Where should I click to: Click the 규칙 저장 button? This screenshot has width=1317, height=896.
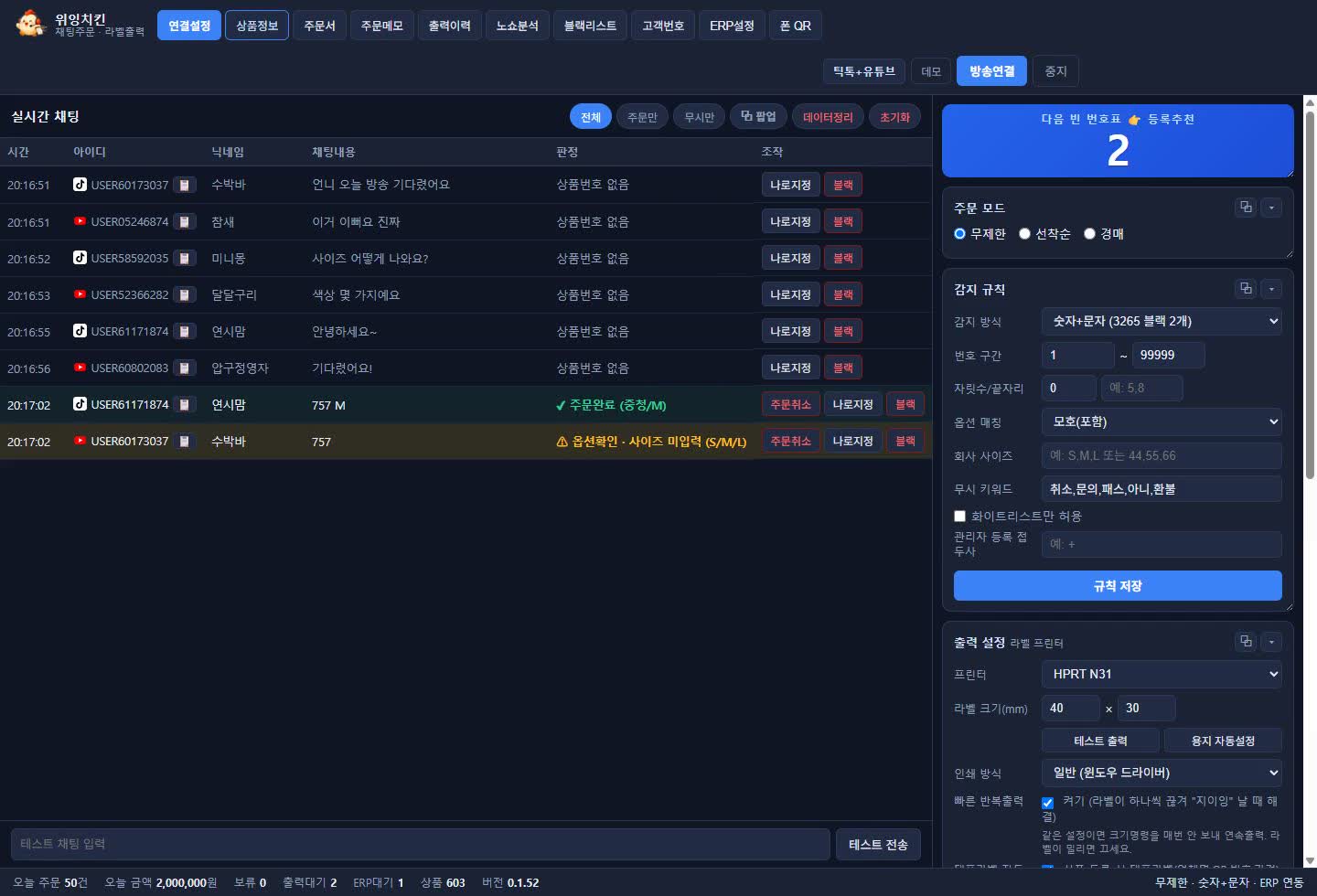(1118, 586)
